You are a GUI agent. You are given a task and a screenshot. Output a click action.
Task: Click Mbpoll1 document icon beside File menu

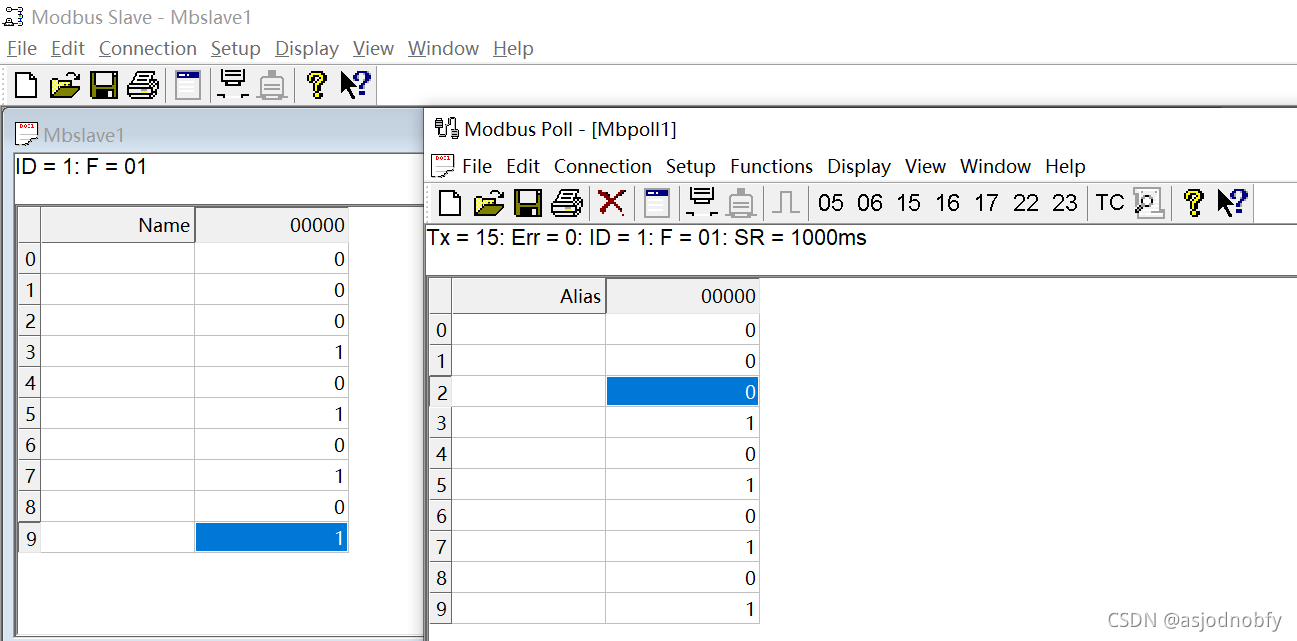pos(442,166)
